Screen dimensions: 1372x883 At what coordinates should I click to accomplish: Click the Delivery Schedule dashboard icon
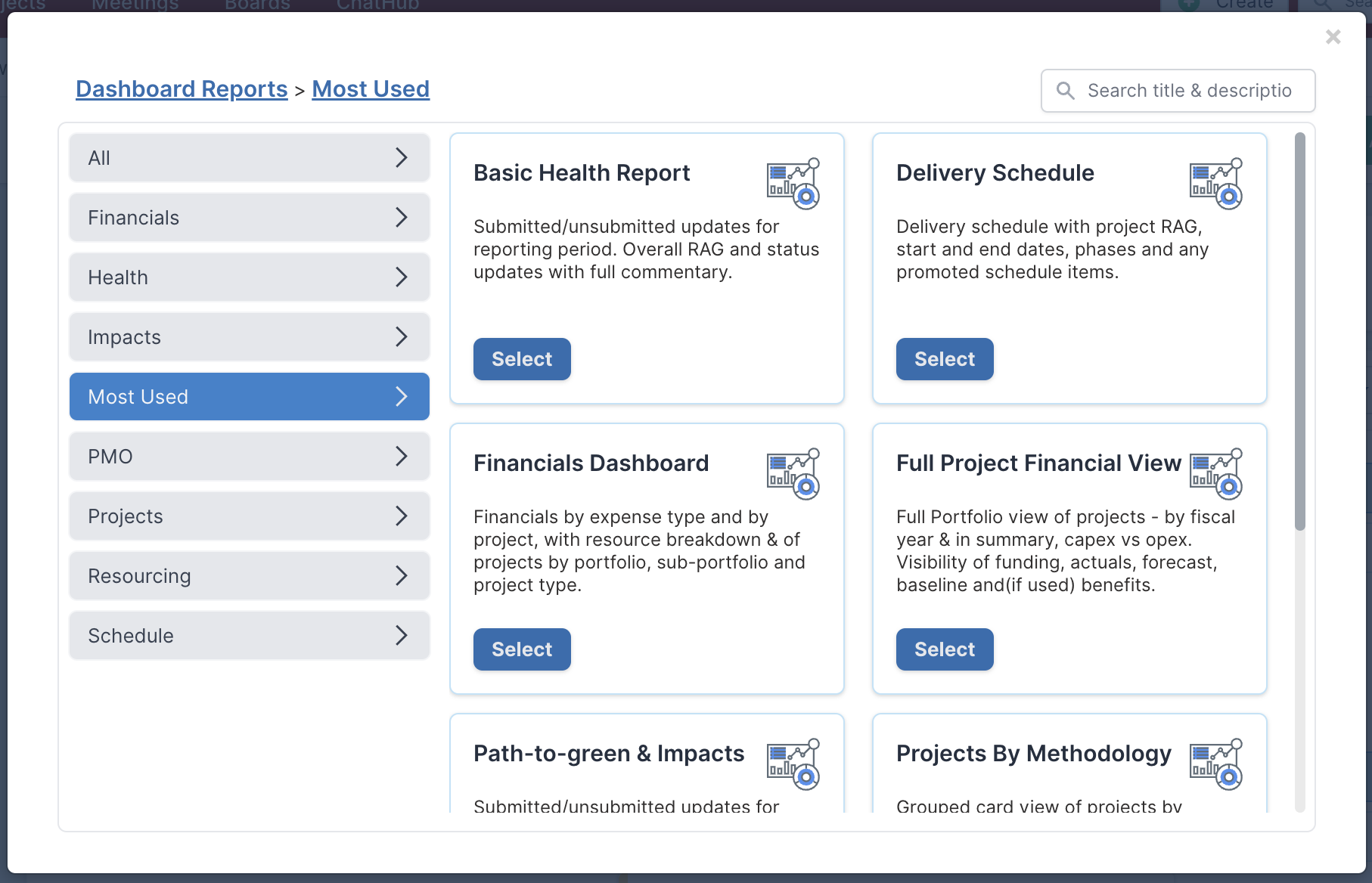click(x=1216, y=184)
